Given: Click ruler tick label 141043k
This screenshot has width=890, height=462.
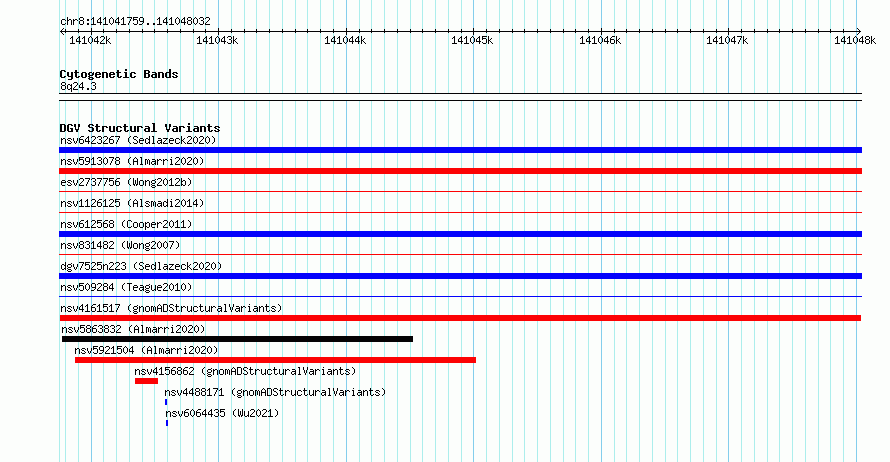Looking at the screenshot, I should [x=217, y=40].
